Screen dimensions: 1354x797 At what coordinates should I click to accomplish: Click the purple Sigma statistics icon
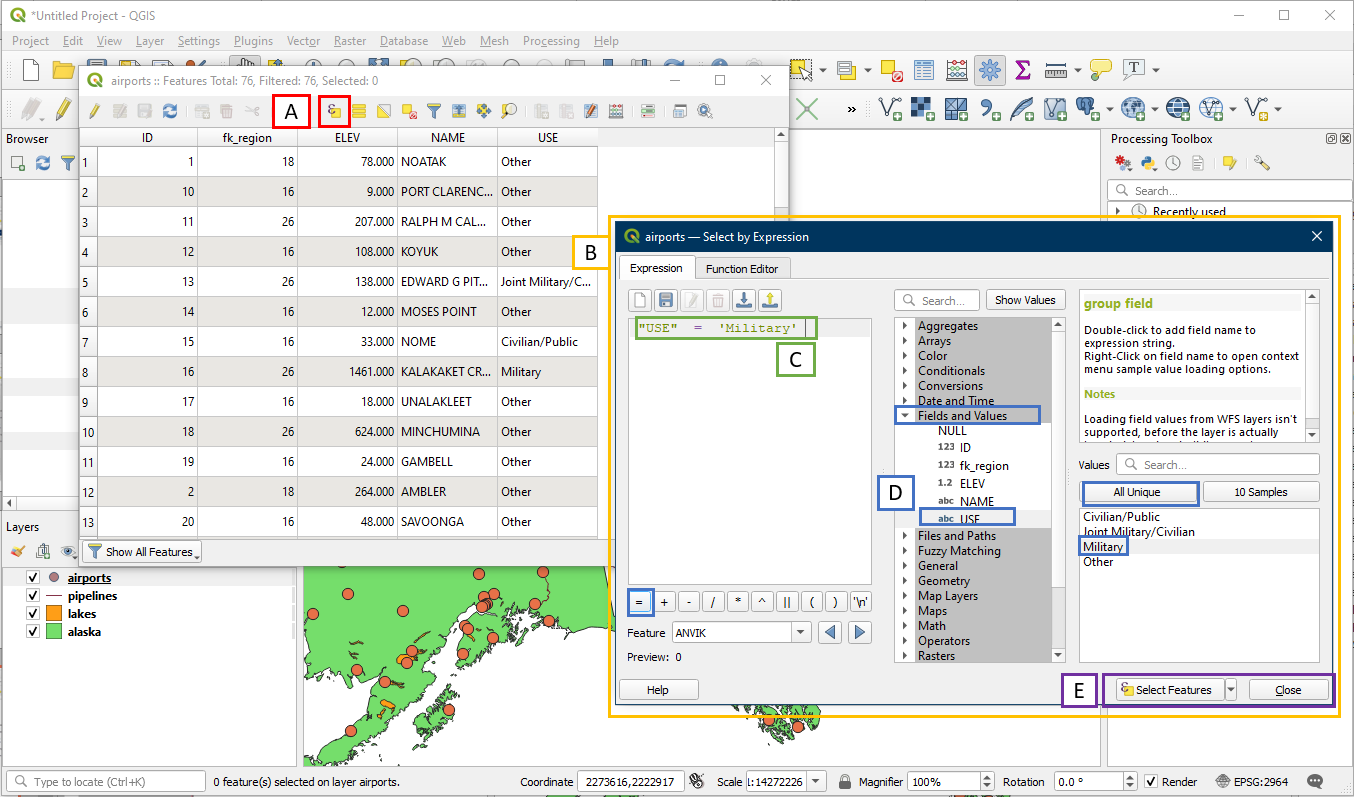click(x=1022, y=70)
